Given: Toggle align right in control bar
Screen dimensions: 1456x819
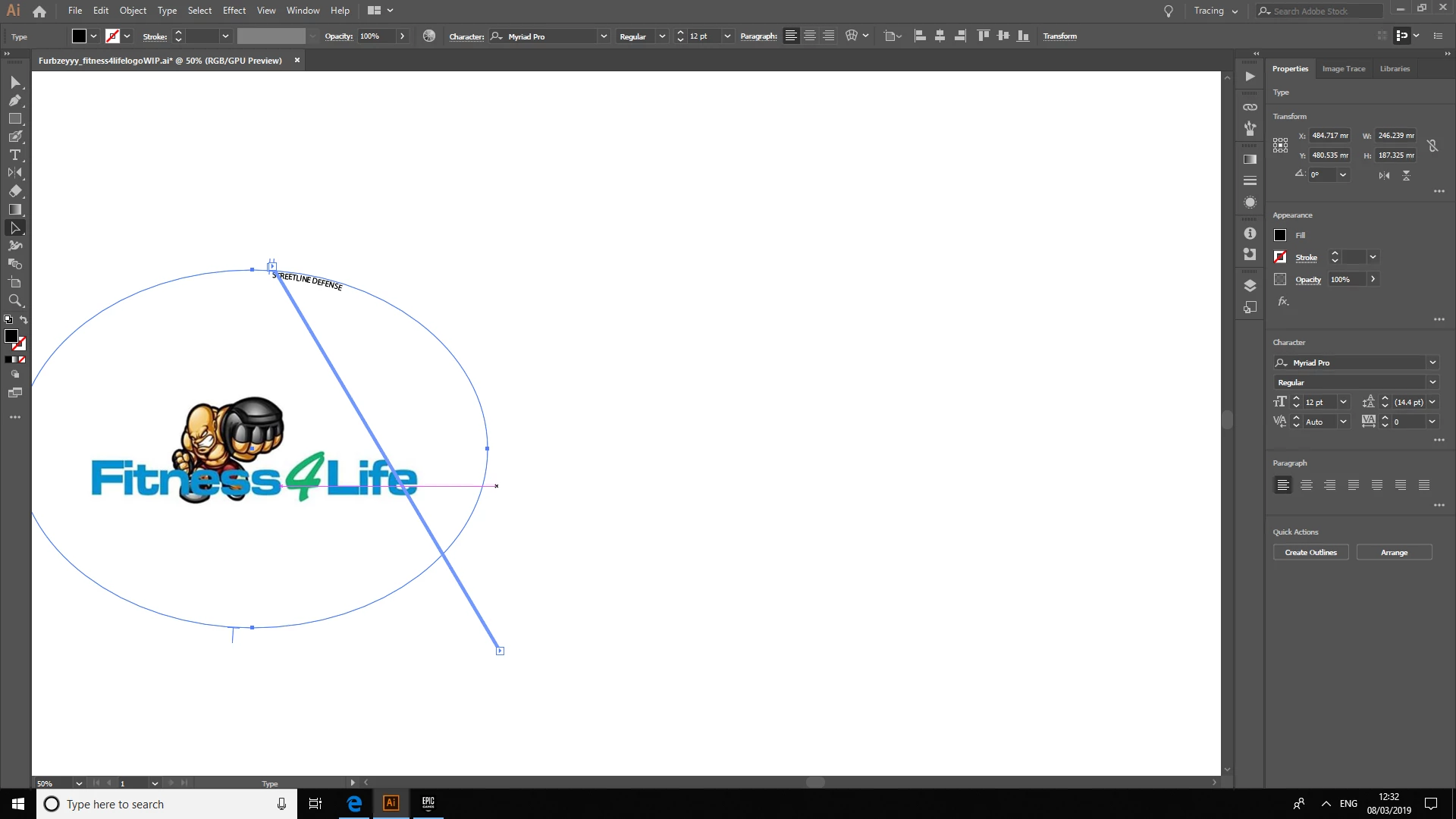Looking at the screenshot, I should (829, 36).
